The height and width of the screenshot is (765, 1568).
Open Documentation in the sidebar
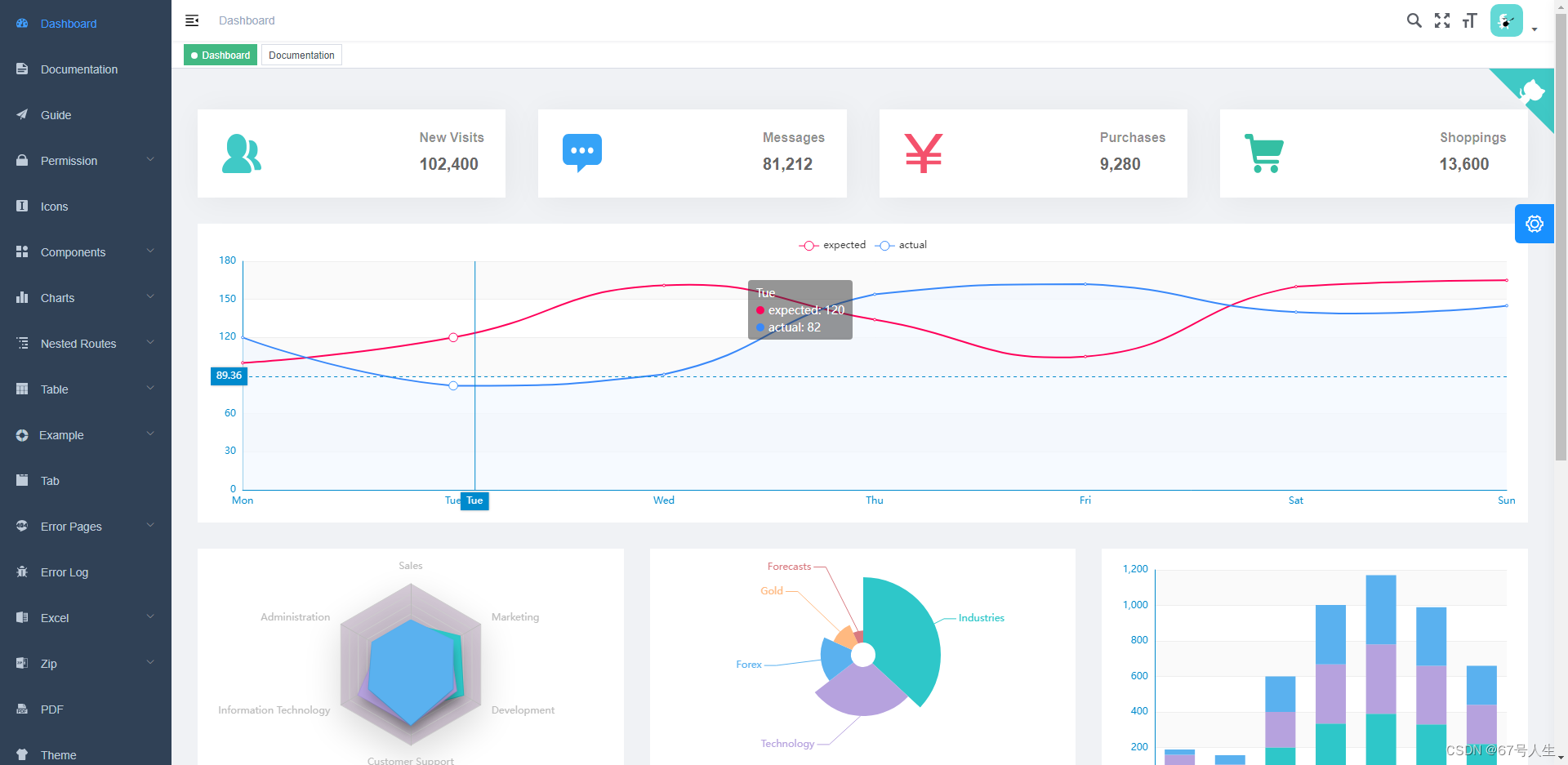(86, 69)
